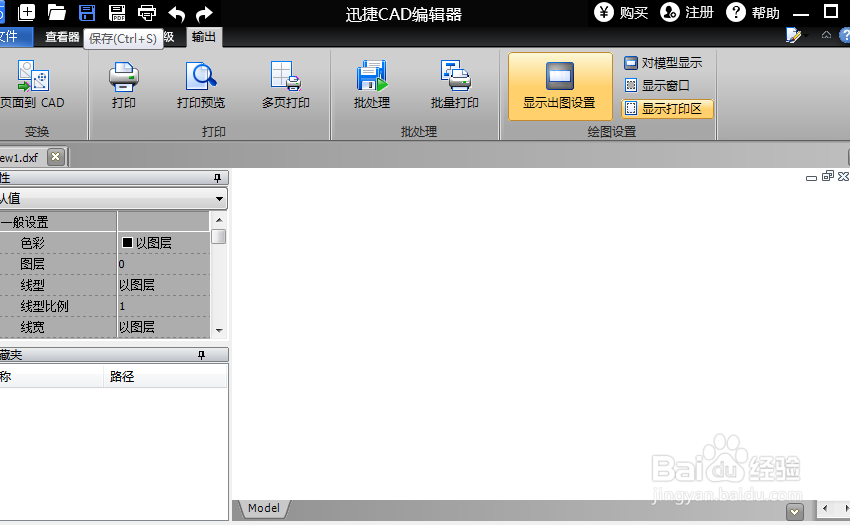Launch the 批处理 batch tool
The image size is (850, 525).
(x=372, y=84)
